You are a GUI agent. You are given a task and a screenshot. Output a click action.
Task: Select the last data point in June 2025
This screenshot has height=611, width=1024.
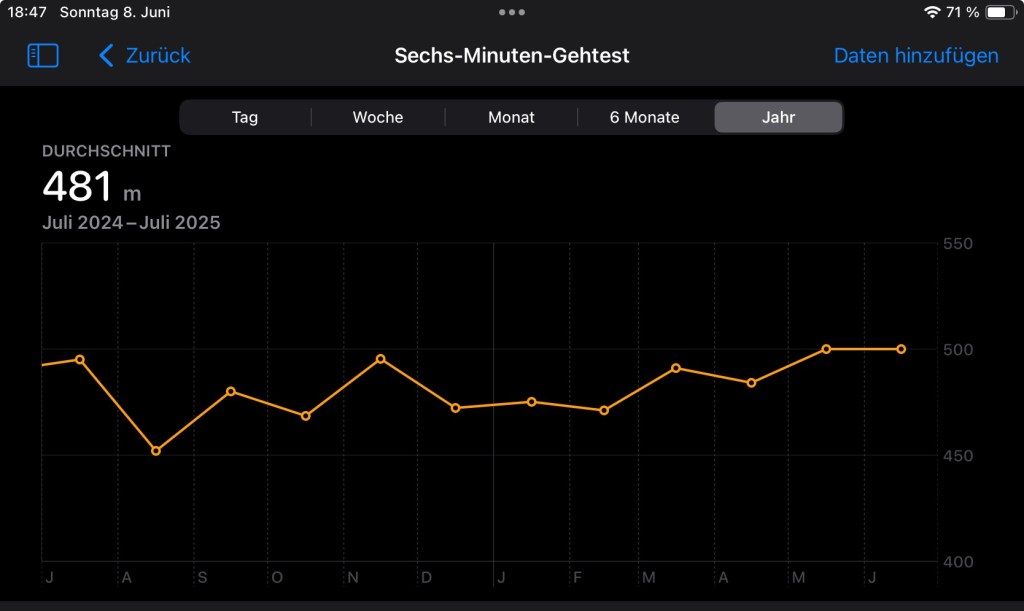901,349
